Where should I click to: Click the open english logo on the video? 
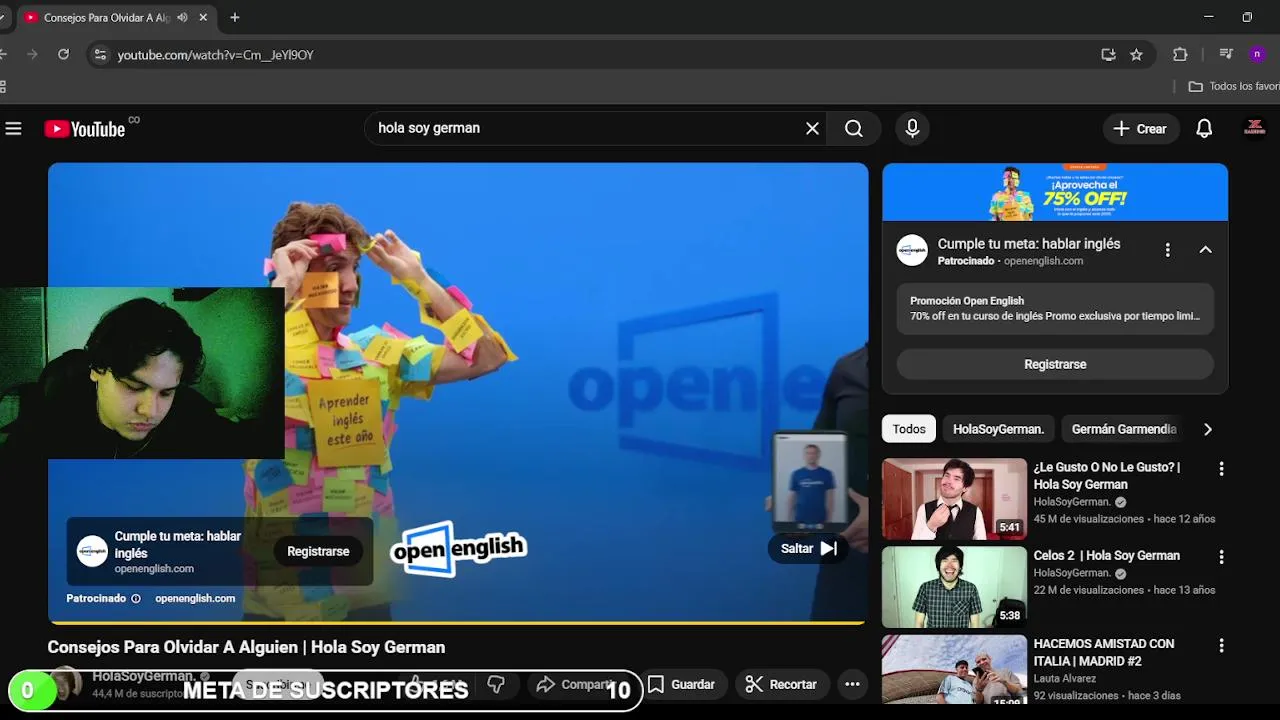458,547
